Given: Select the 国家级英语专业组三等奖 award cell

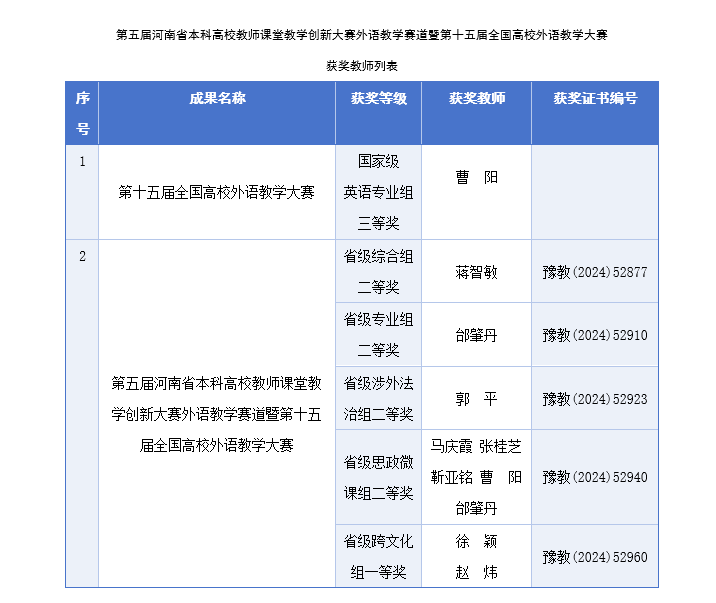Looking at the screenshot, I should pos(378,192).
